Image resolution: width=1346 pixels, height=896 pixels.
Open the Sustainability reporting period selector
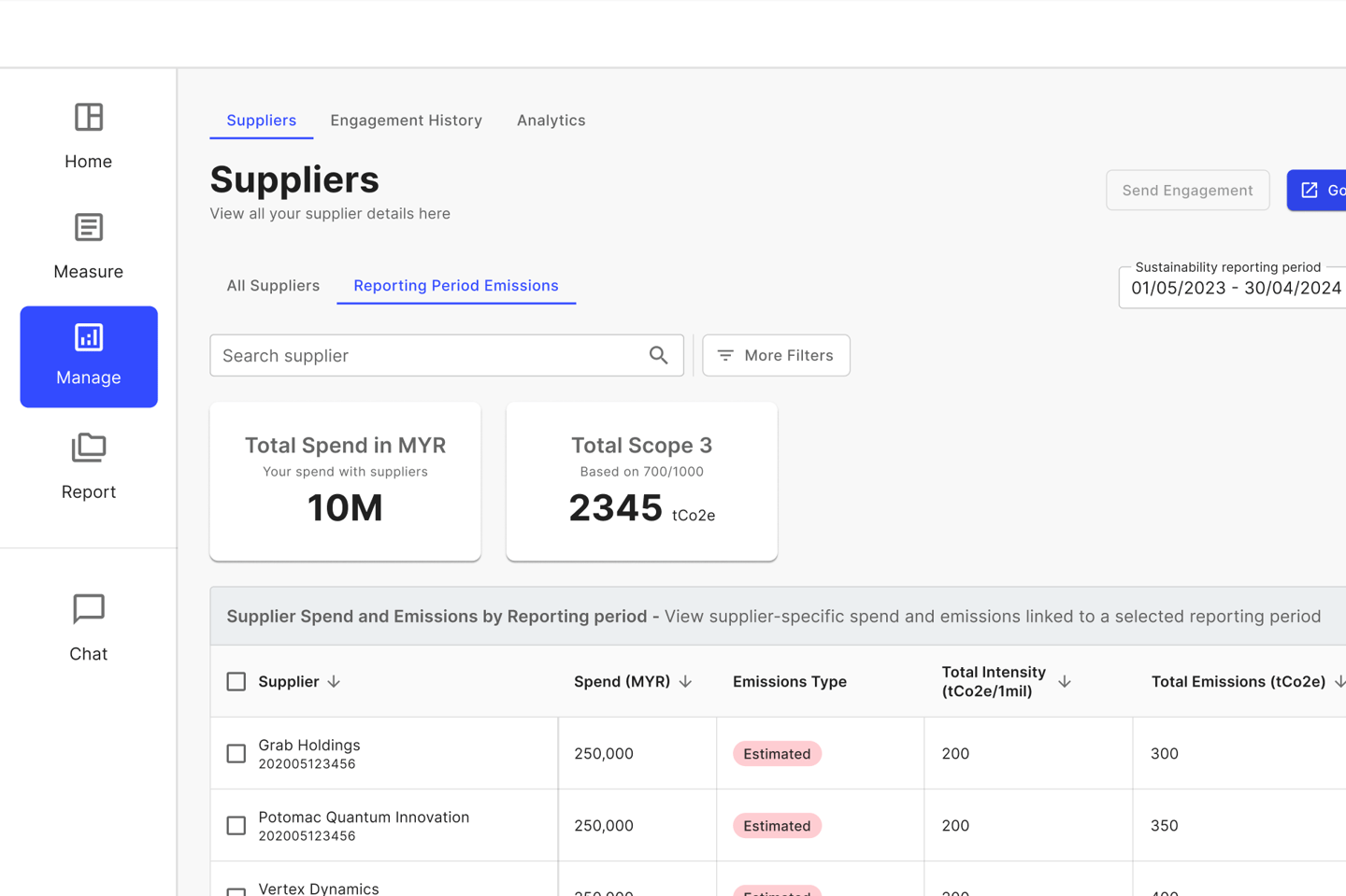click(1236, 288)
